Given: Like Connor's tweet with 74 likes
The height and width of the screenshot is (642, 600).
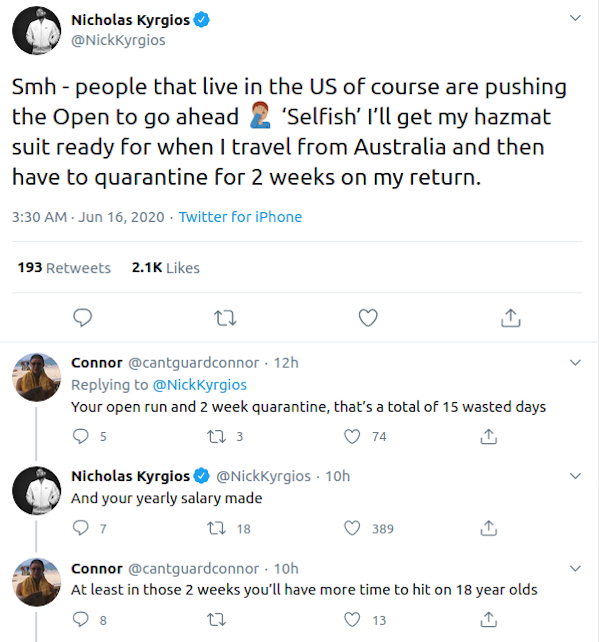Looking at the screenshot, I should pyautogui.click(x=352, y=436).
